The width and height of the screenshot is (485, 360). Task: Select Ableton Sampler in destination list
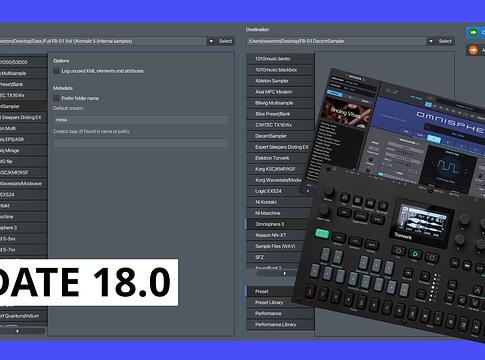(280, 81)
